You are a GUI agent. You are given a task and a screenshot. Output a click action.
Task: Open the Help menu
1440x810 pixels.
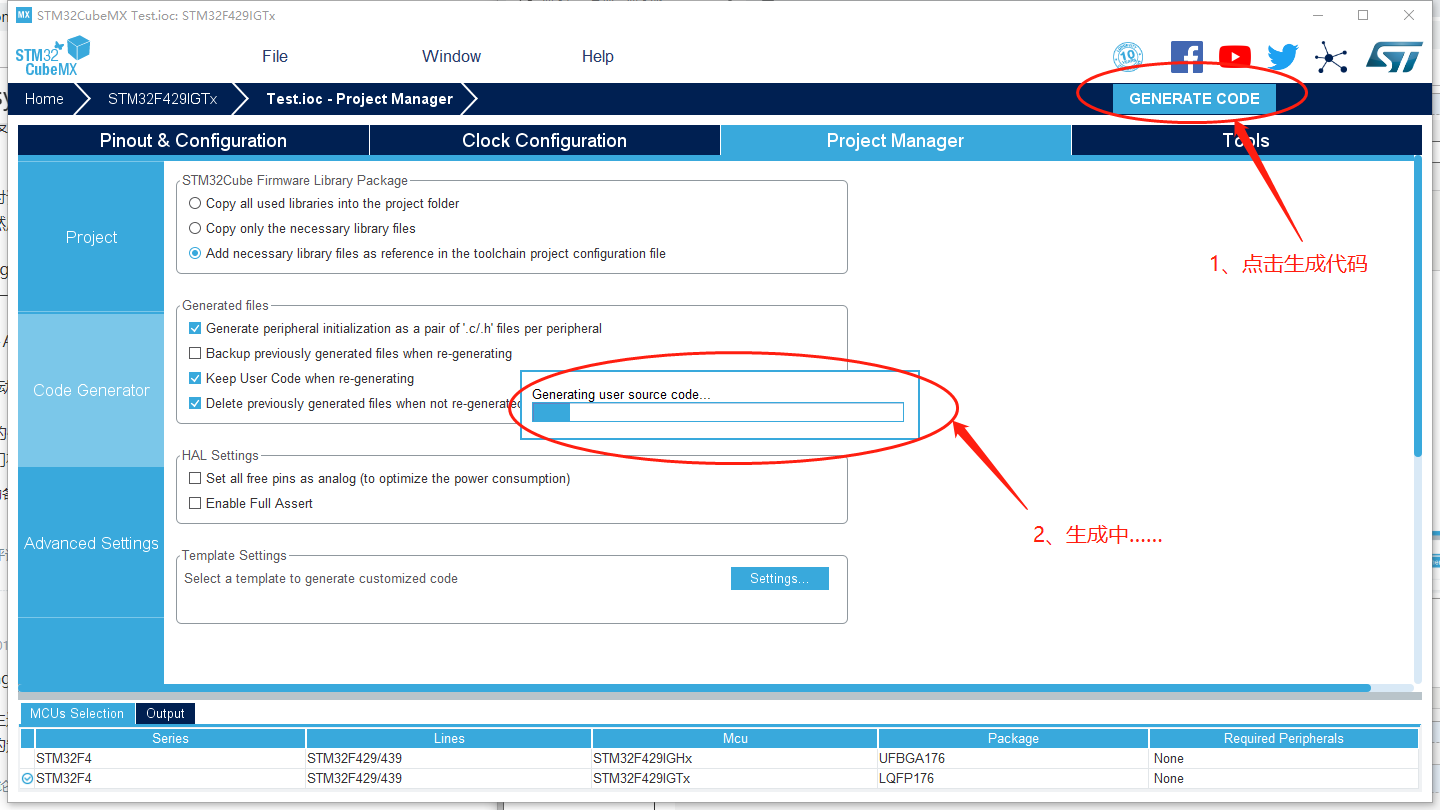tap(598, 57)
